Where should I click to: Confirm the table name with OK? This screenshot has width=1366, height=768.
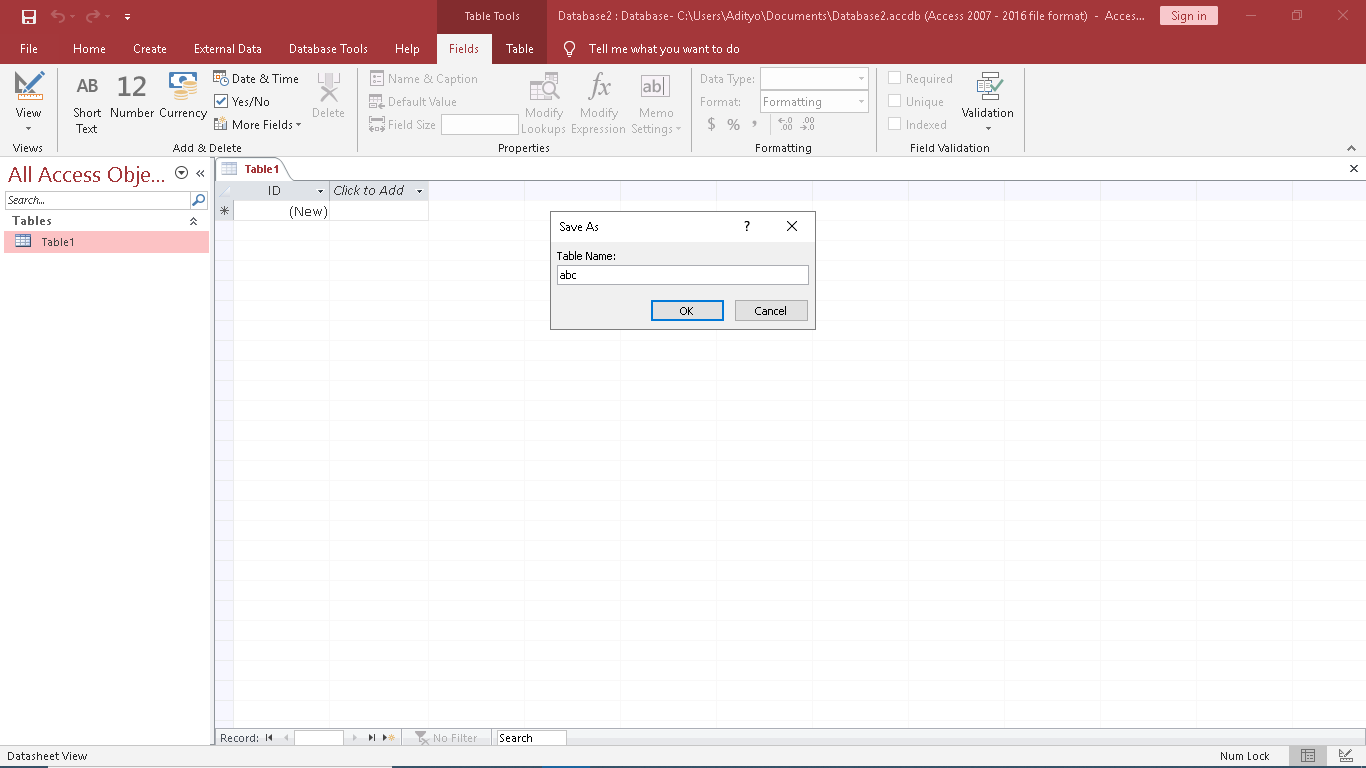pos(686,311)
